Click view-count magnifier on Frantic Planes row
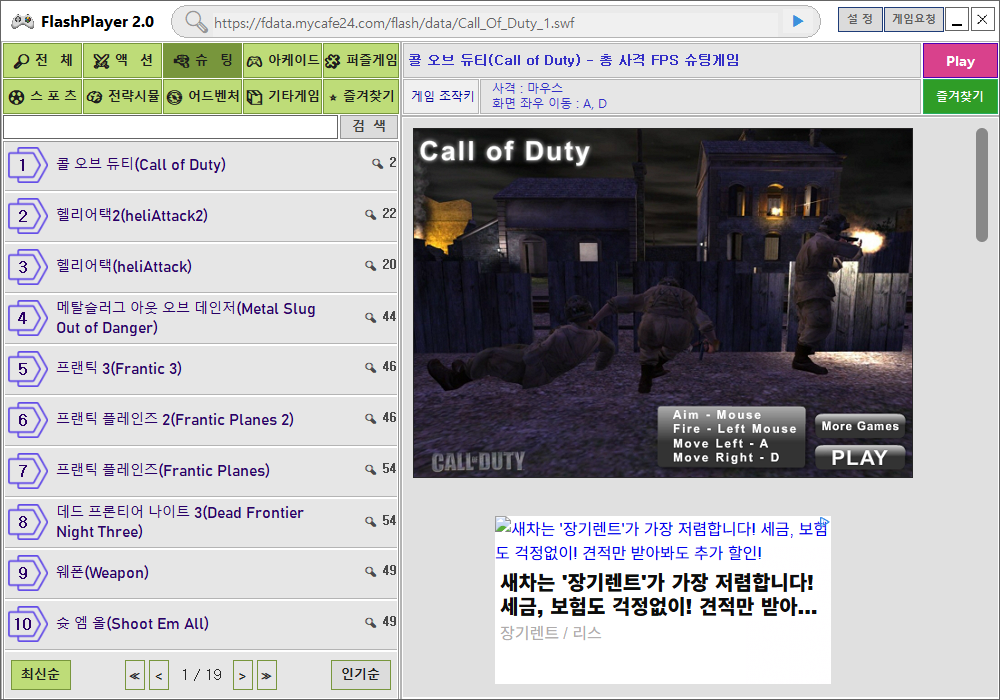 pos(370,469)
